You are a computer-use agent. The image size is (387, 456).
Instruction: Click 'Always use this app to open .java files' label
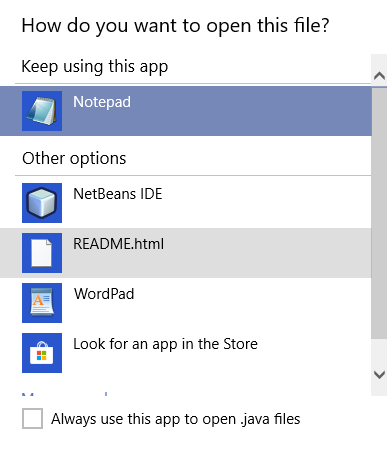click(176, 419)
